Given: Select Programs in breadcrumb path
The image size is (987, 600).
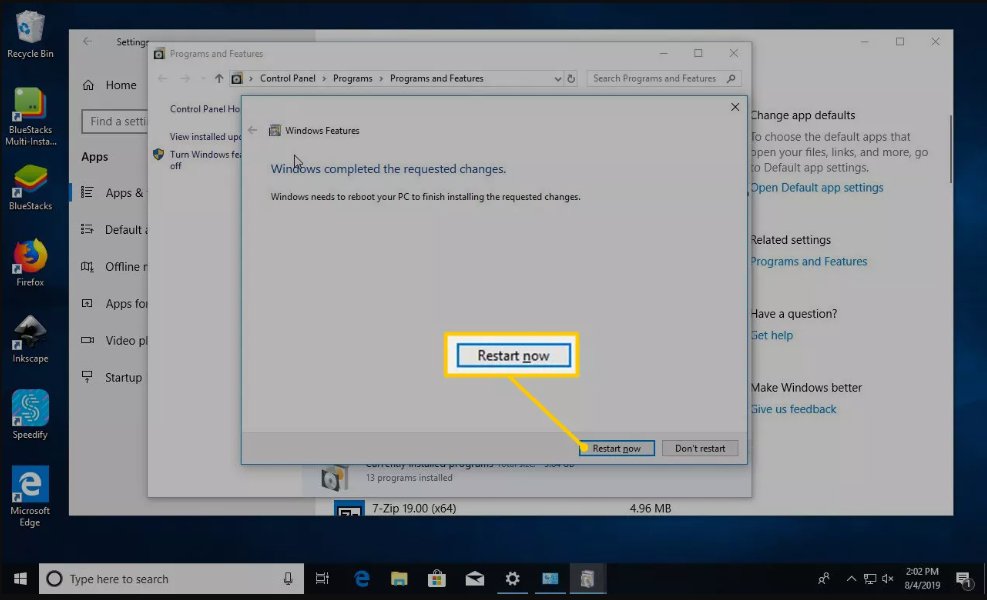Looking at the screenshot, I should click(x=352, y=79).
